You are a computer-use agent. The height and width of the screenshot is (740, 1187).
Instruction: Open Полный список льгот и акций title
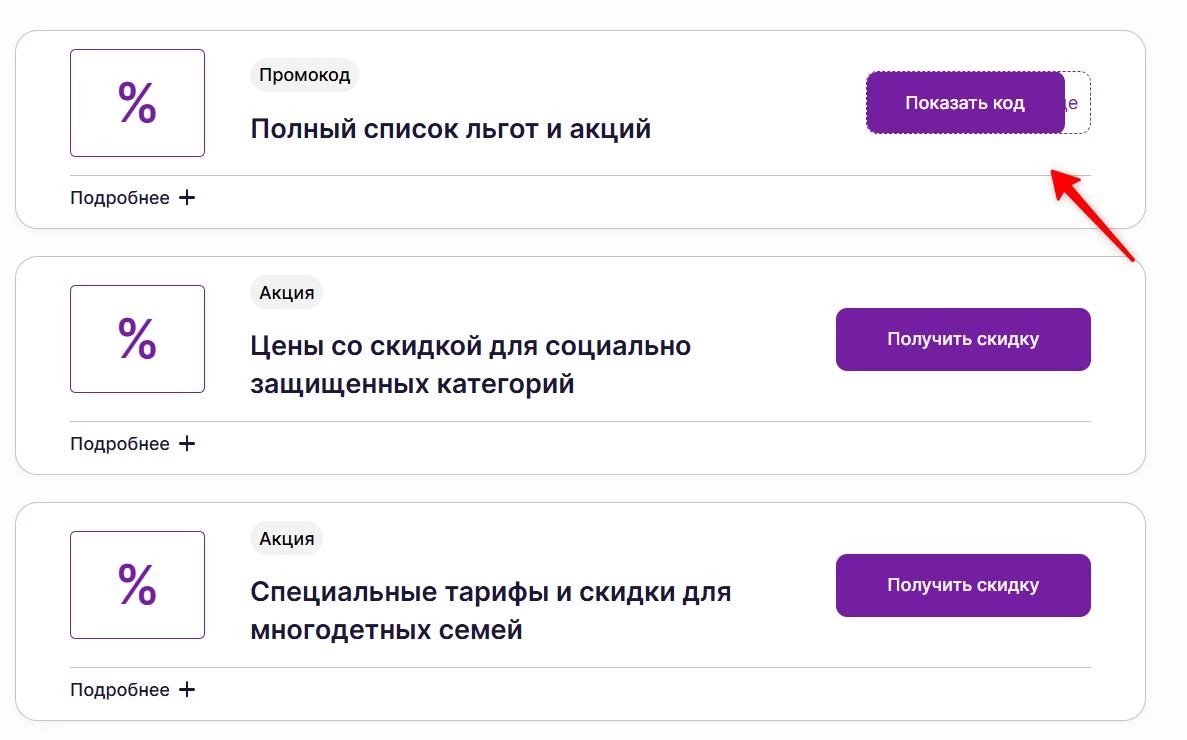pyautogui.click(x=450, y=128)
